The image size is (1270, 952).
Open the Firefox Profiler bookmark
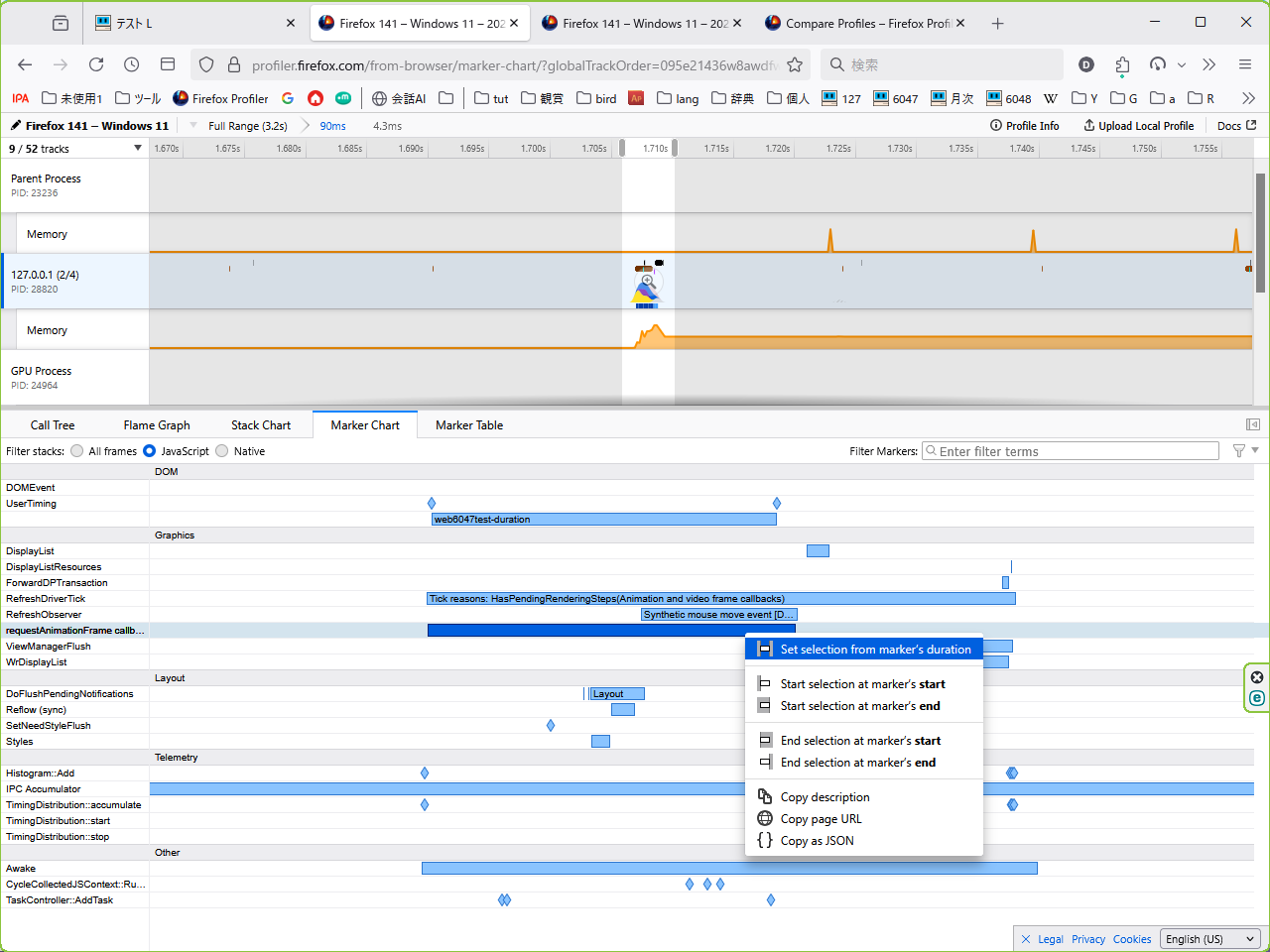click(220, 98)
